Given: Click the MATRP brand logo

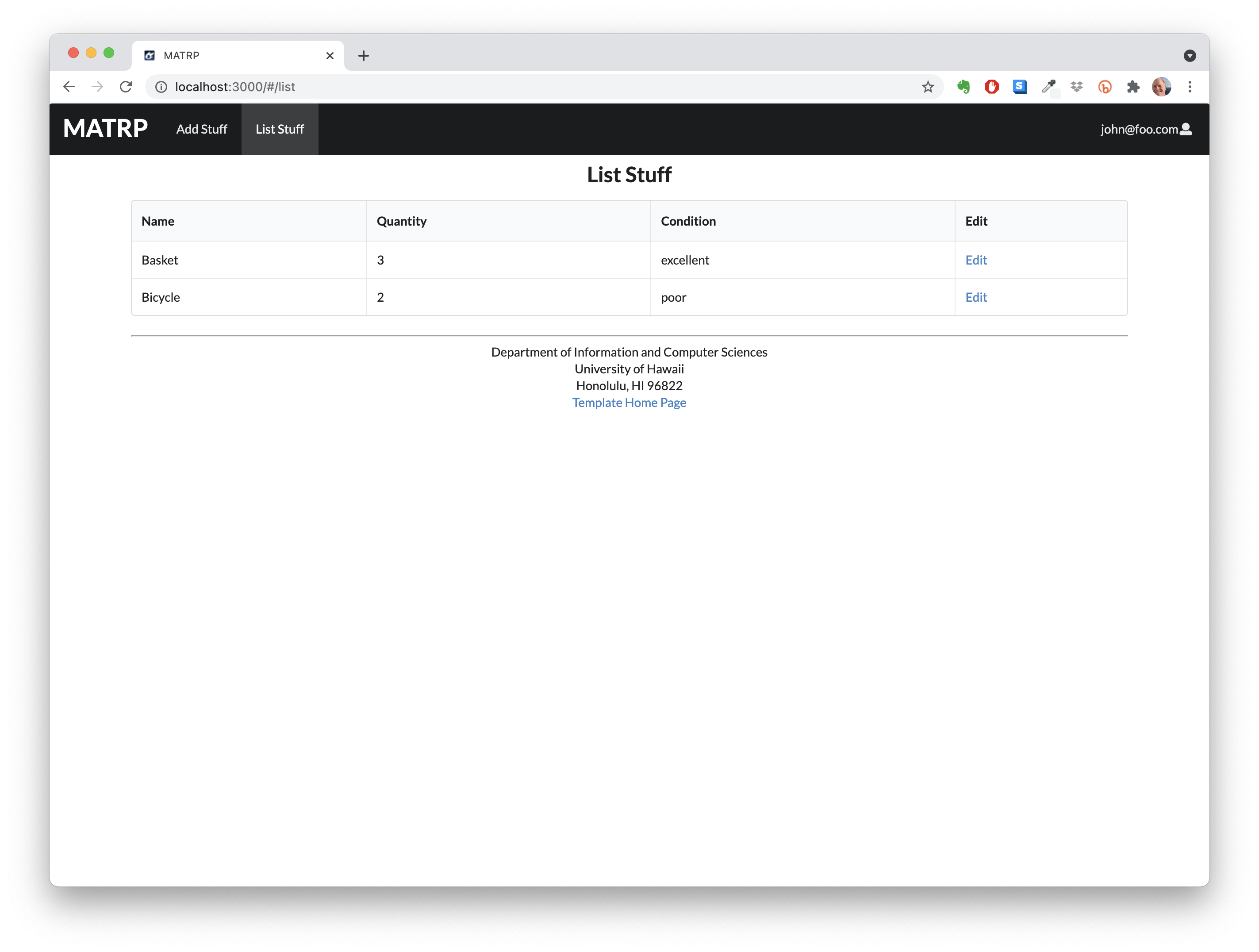Looking at the screenshot, I should 105,129.
